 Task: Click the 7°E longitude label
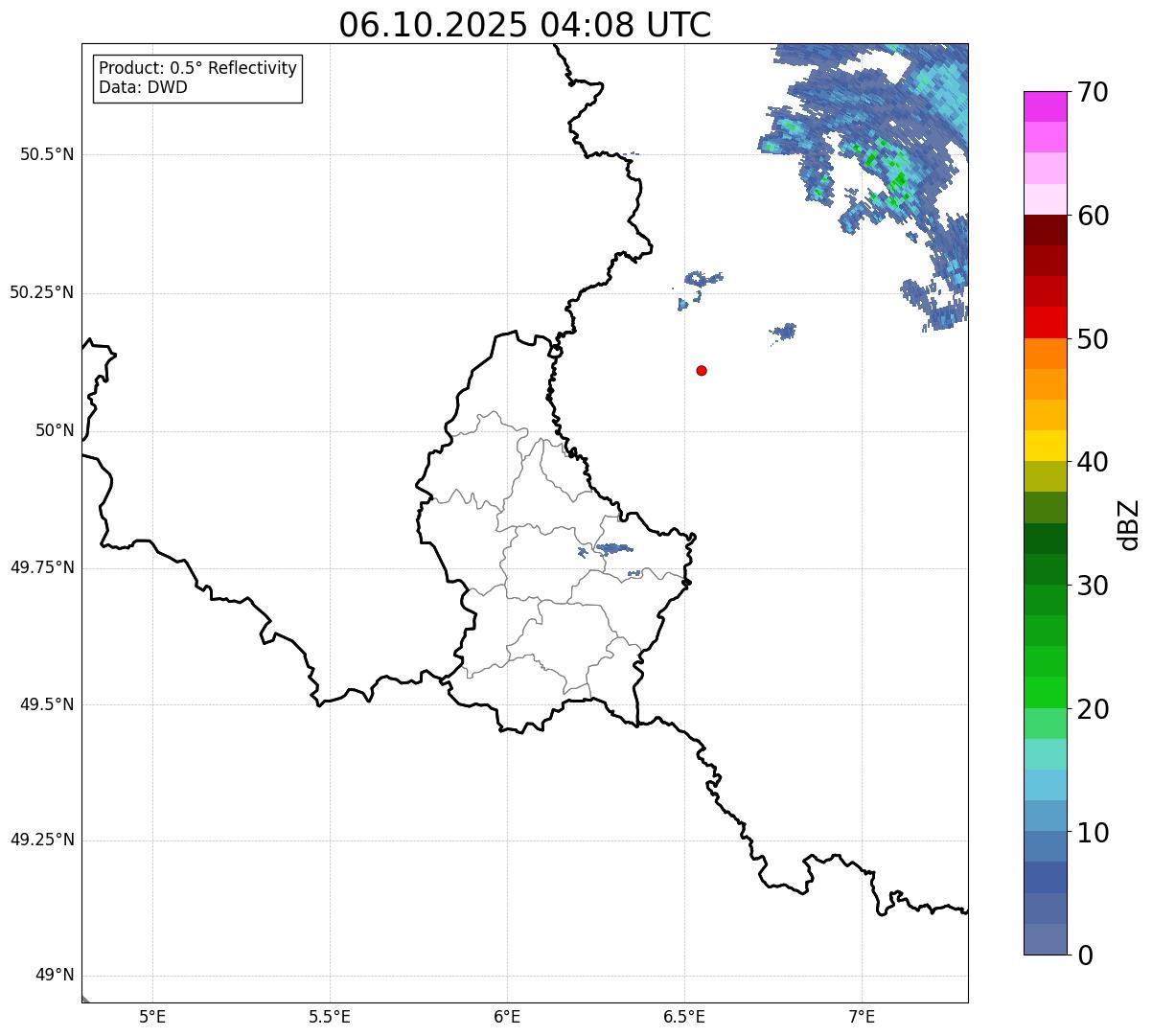pyautogui.click(x=862, y=1016)
